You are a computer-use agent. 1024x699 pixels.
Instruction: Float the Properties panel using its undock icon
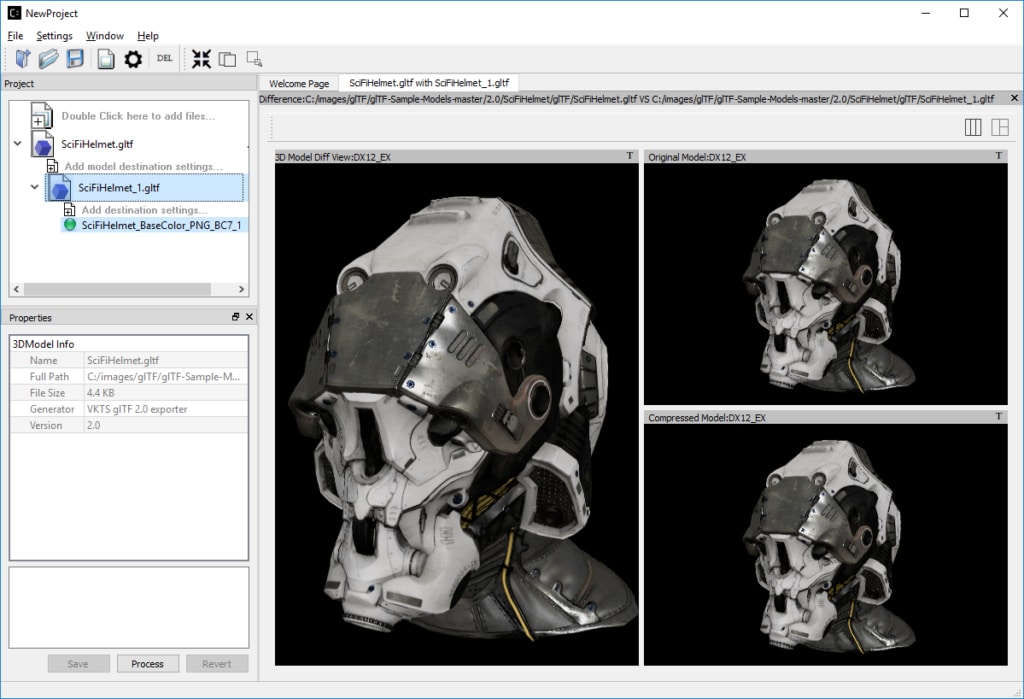pos(236,317)
